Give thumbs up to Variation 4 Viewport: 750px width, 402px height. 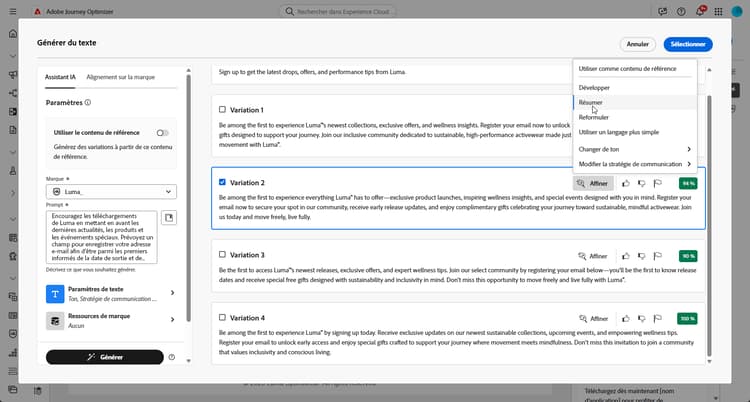point(626,318)
